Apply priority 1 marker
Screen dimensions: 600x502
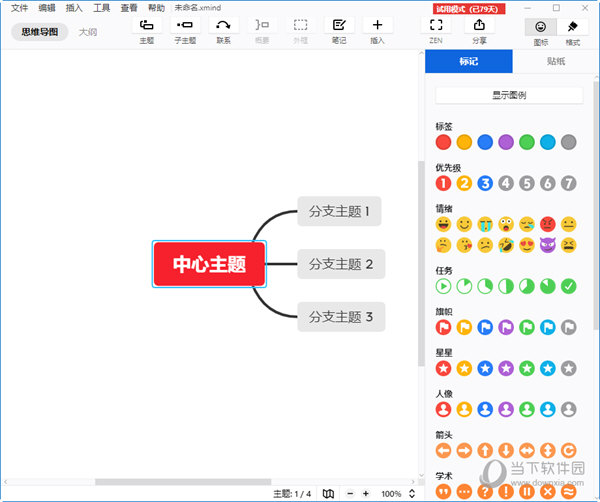click(443, 183)
